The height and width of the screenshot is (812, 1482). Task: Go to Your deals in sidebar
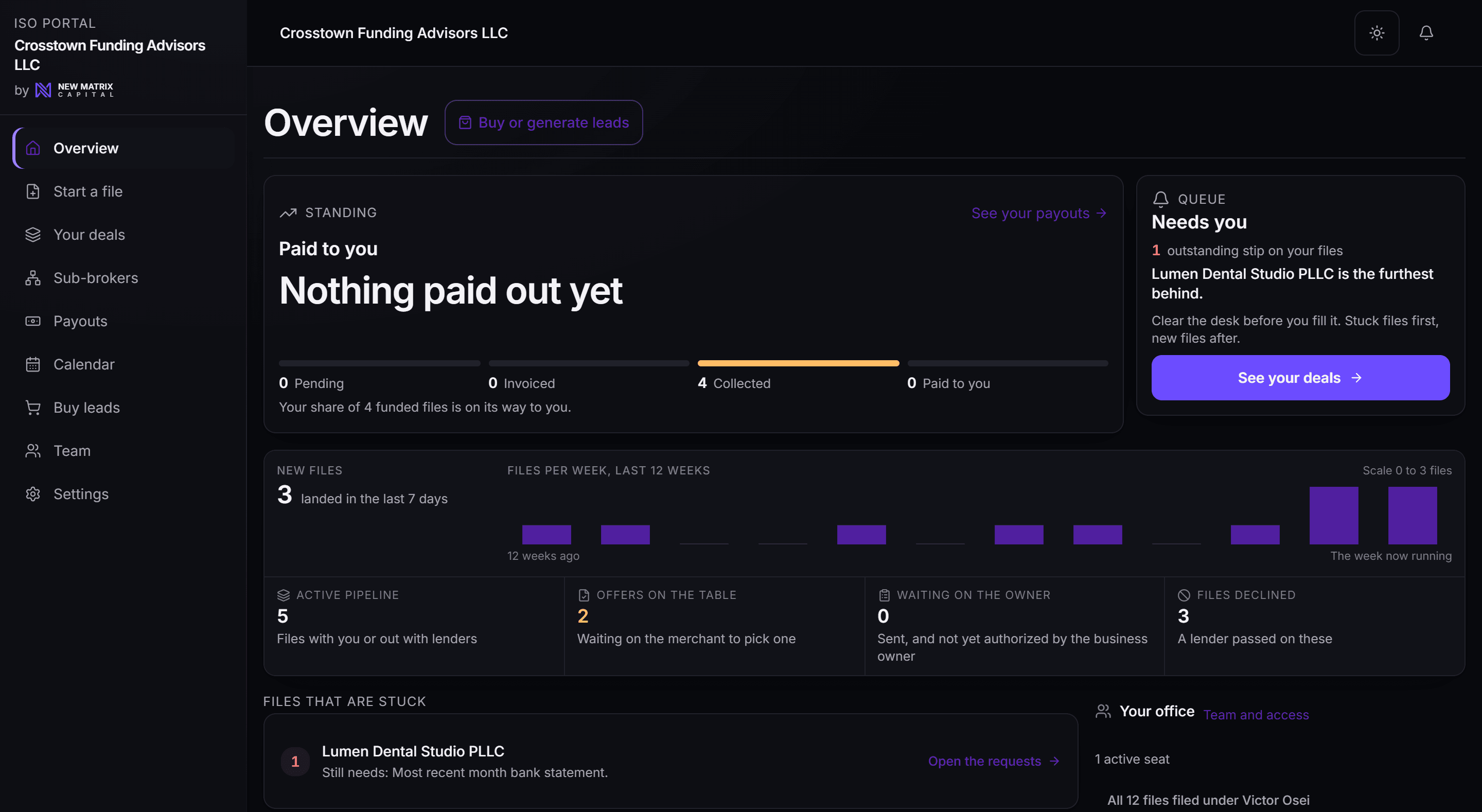point(124,234)
